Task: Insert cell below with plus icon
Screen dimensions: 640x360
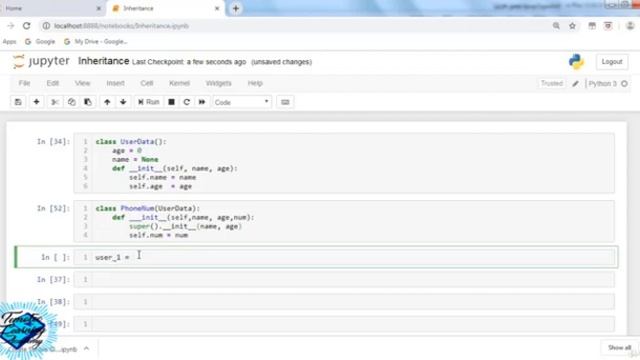Action: coord(36,102)
